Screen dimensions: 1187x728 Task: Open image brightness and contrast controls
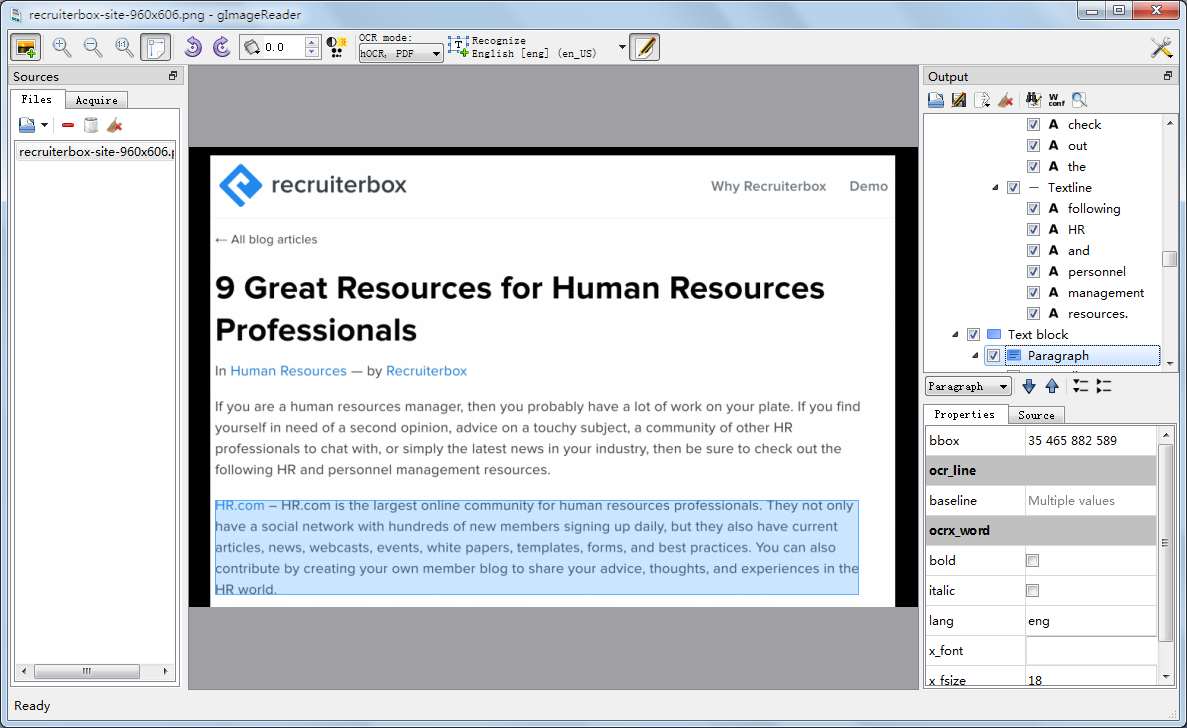point(337,48)
